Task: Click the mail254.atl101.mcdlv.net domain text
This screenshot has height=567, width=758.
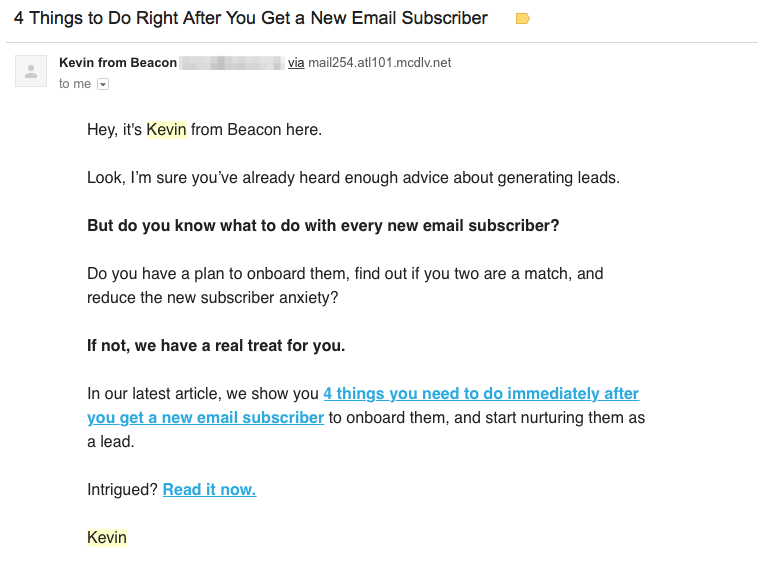Action: click(x=379, y=63)
